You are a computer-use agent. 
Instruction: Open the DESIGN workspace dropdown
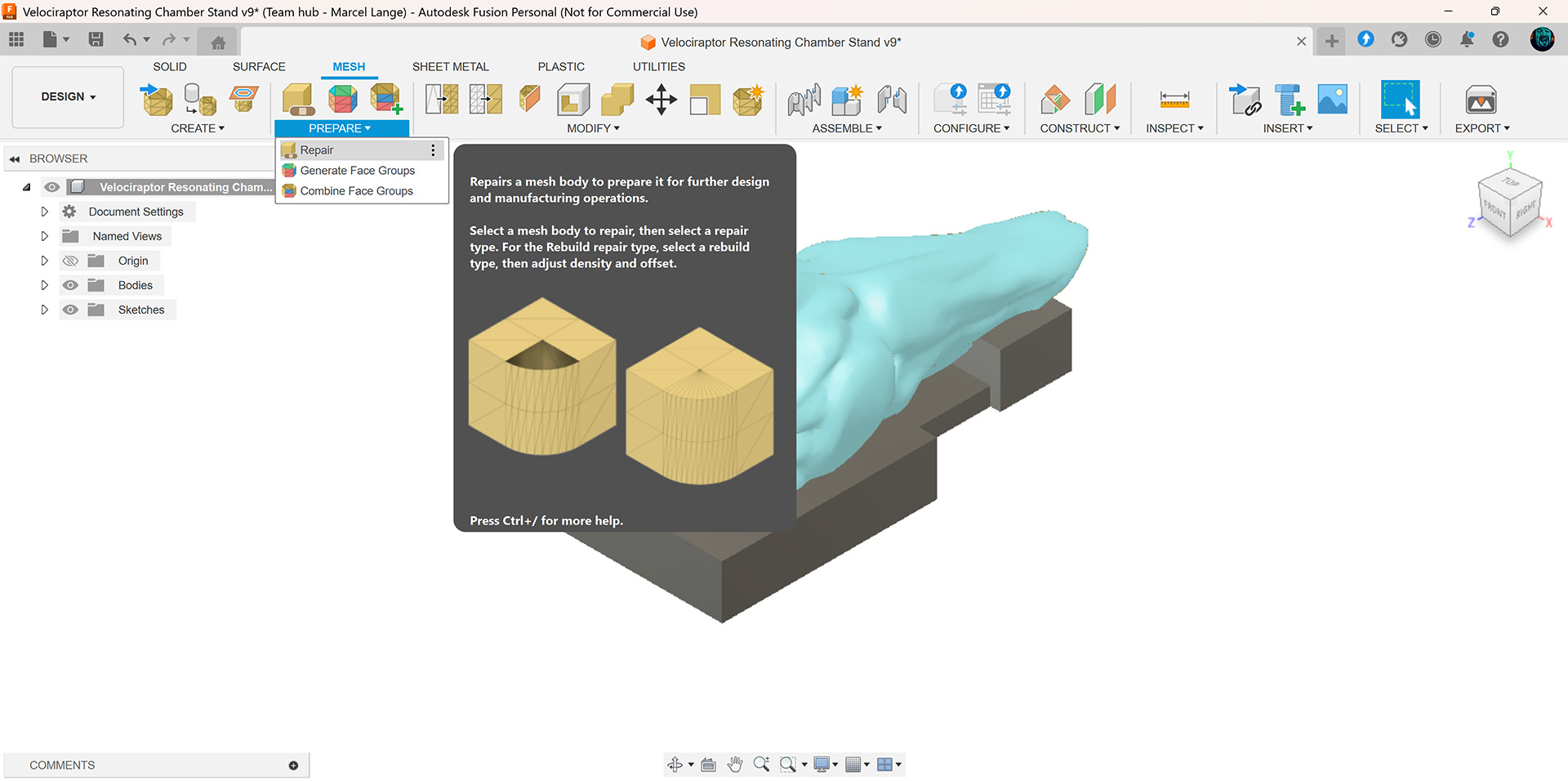pyautogui.click(x=68, y=96)
